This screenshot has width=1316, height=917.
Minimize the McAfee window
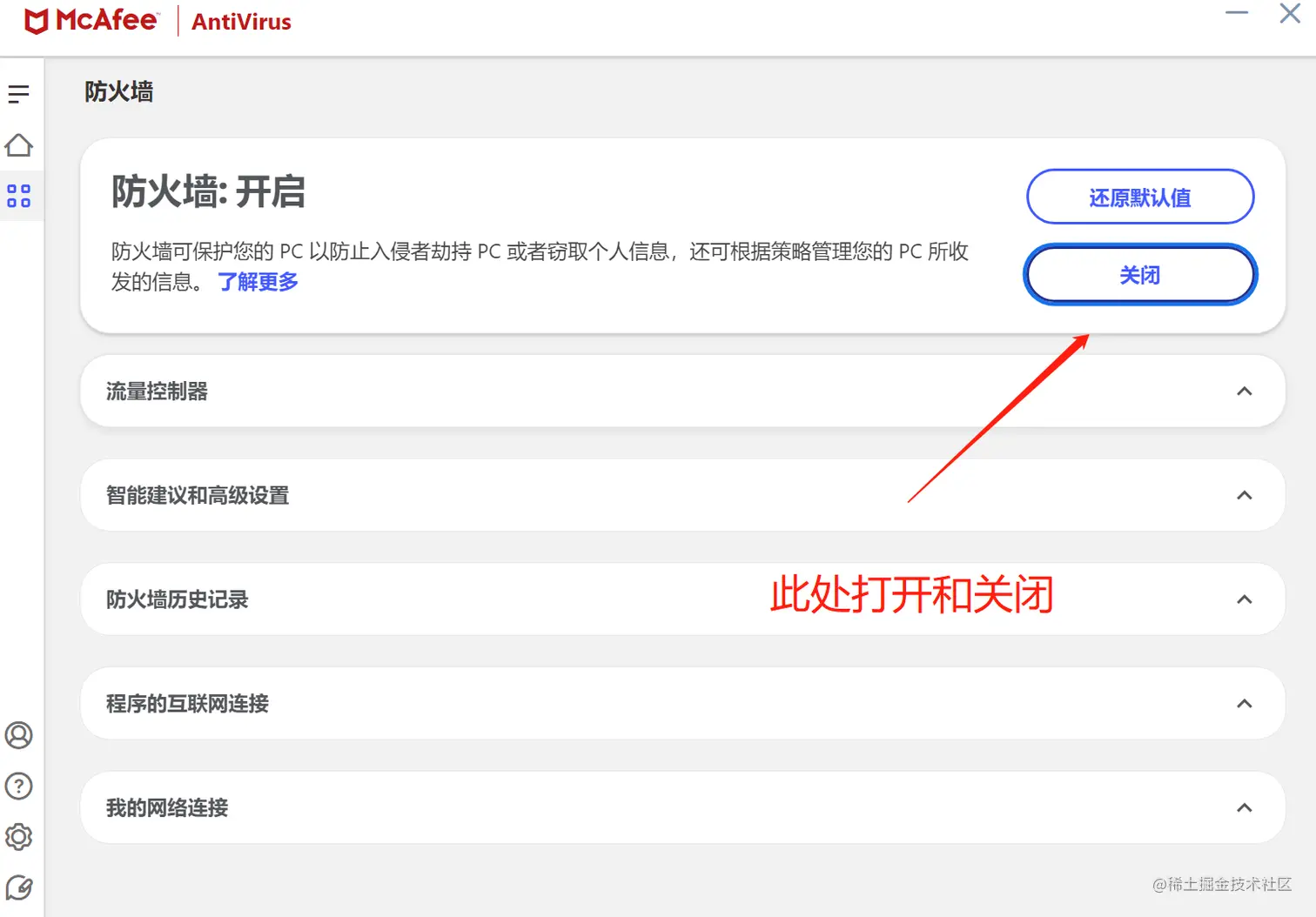(1237, 13)
